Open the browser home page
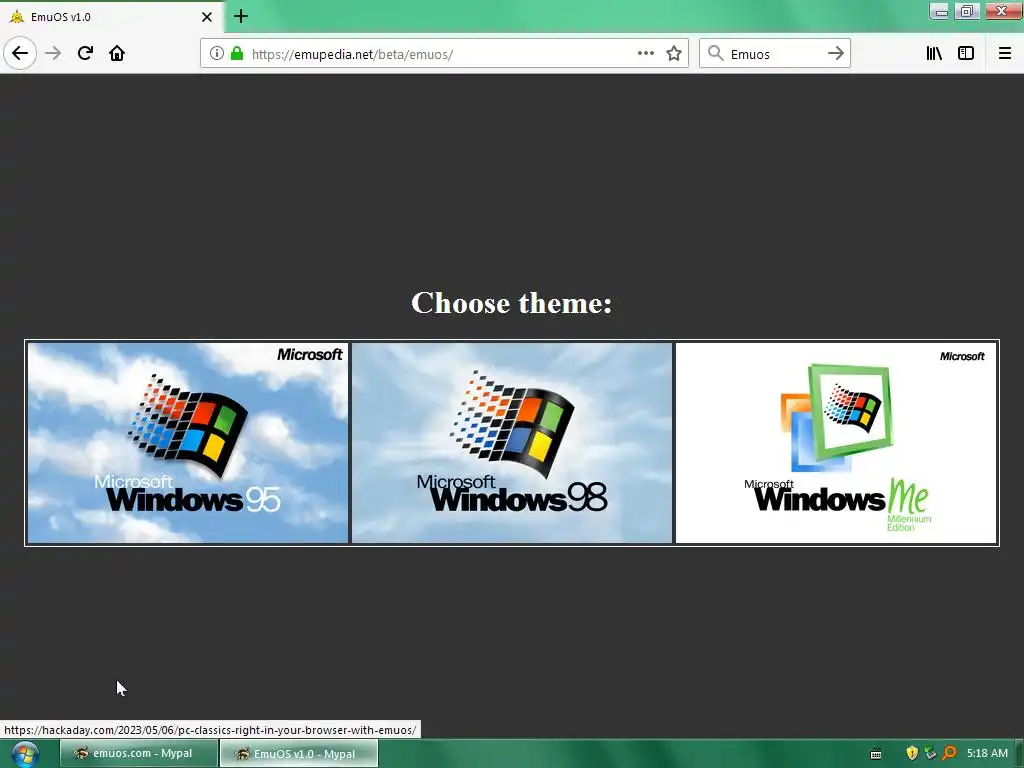The width and height of the screenshot is (1024, 768). tap(117, 53)
